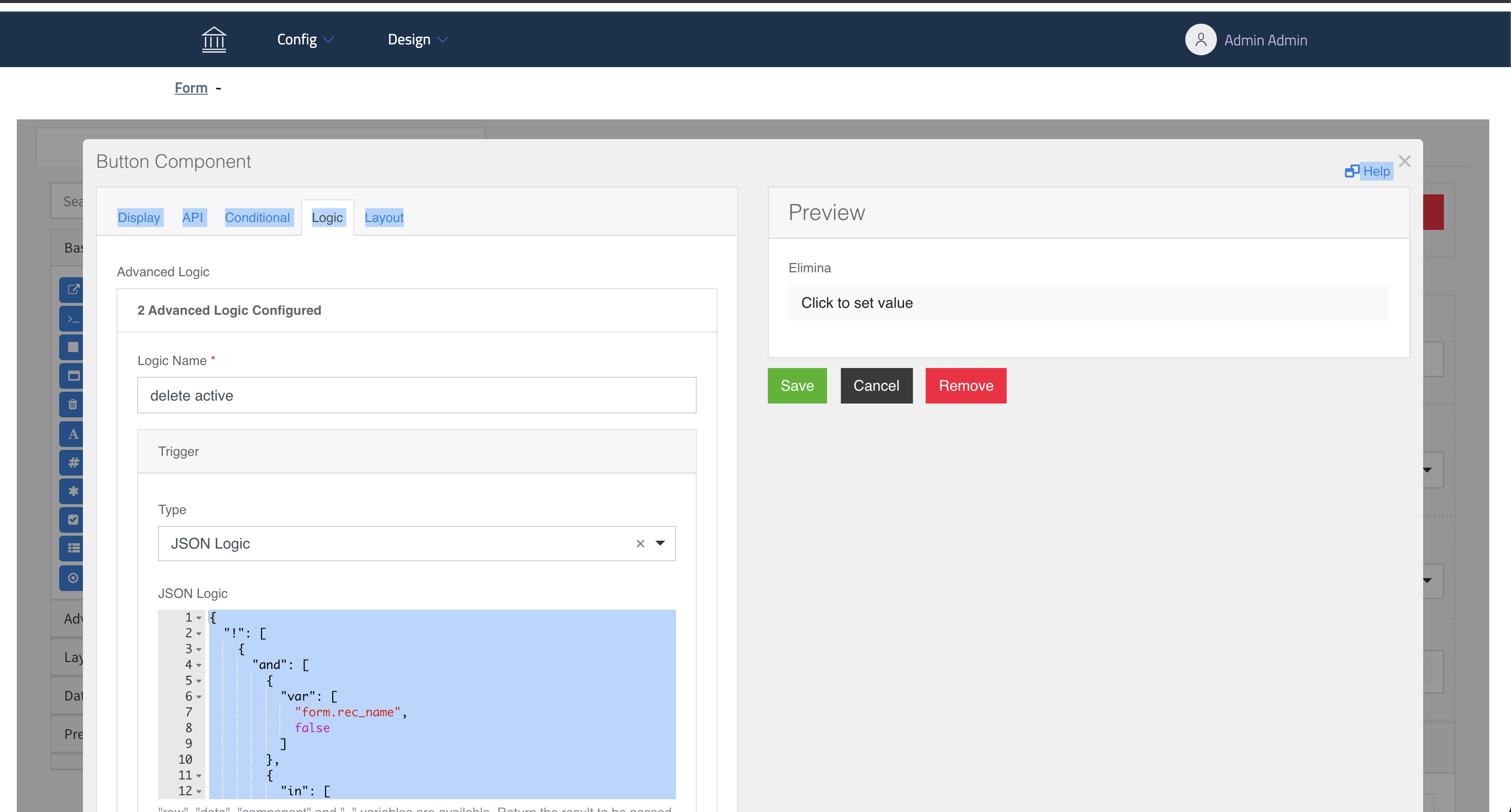Click the green Save button
Viewport: 1511px width, 812px height.
[x=796, y=386]
